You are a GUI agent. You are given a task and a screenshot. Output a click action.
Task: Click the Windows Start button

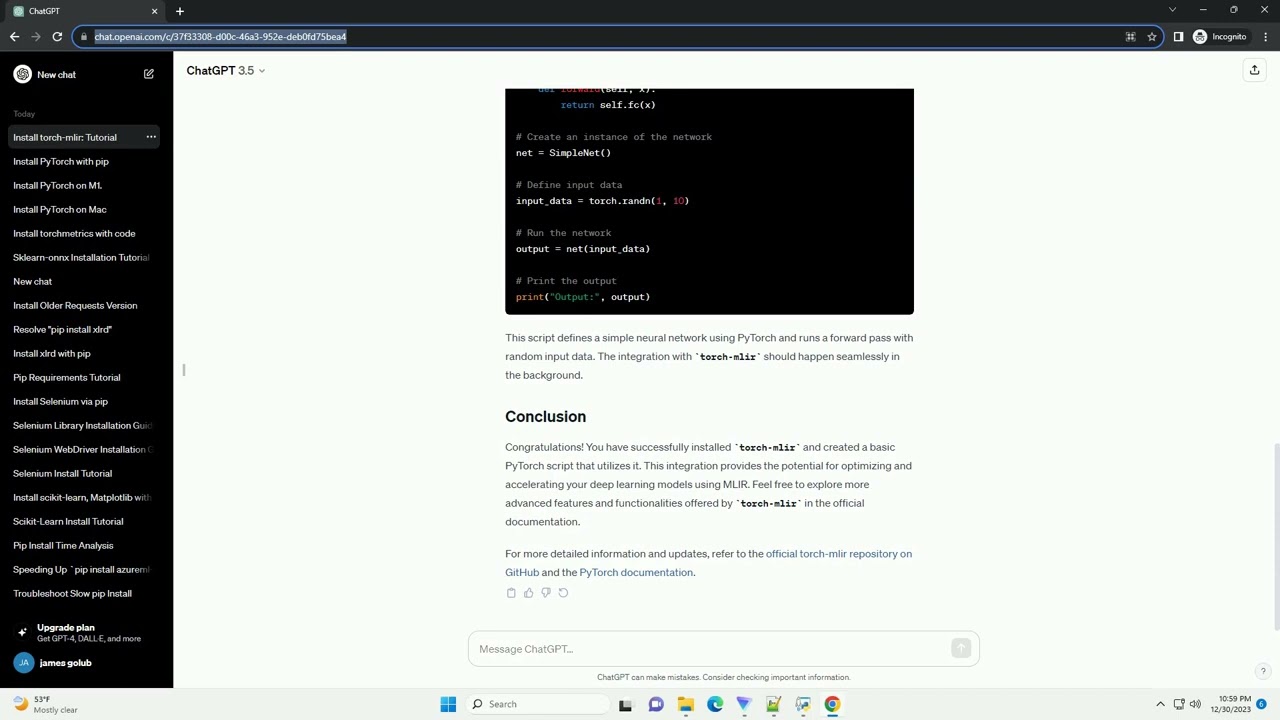[448, 704]
